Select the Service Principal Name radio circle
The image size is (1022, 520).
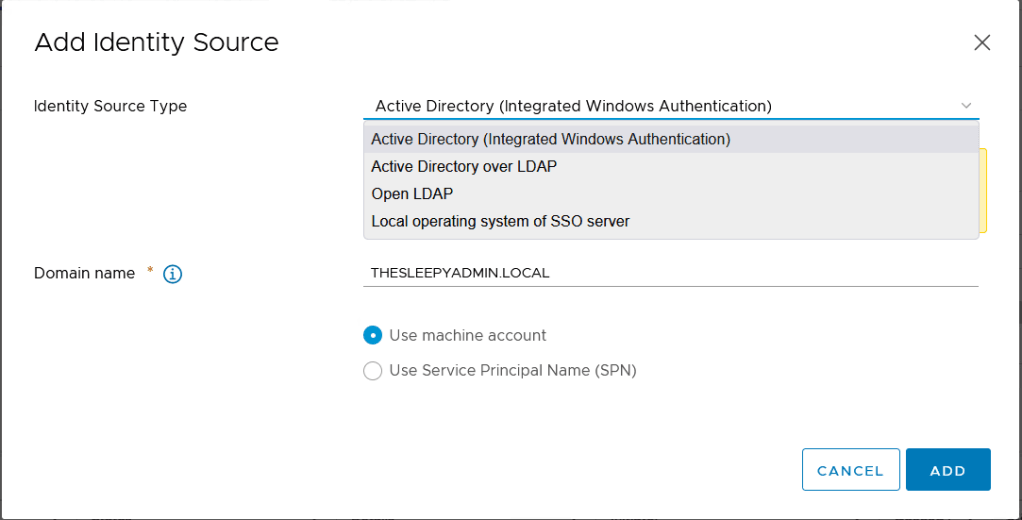373,371
